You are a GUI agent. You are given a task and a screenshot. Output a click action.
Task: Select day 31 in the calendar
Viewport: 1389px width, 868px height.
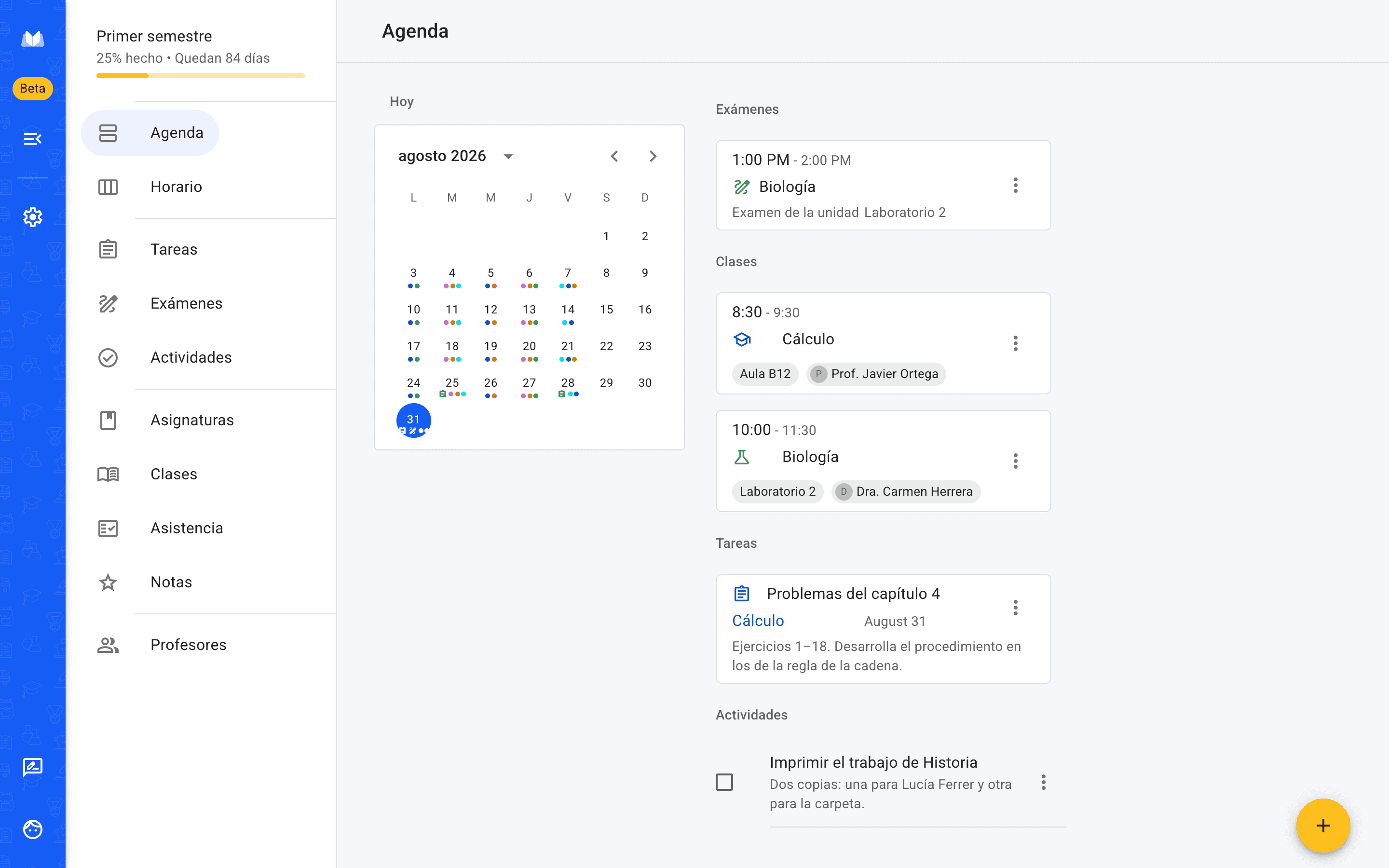point(413,420)
